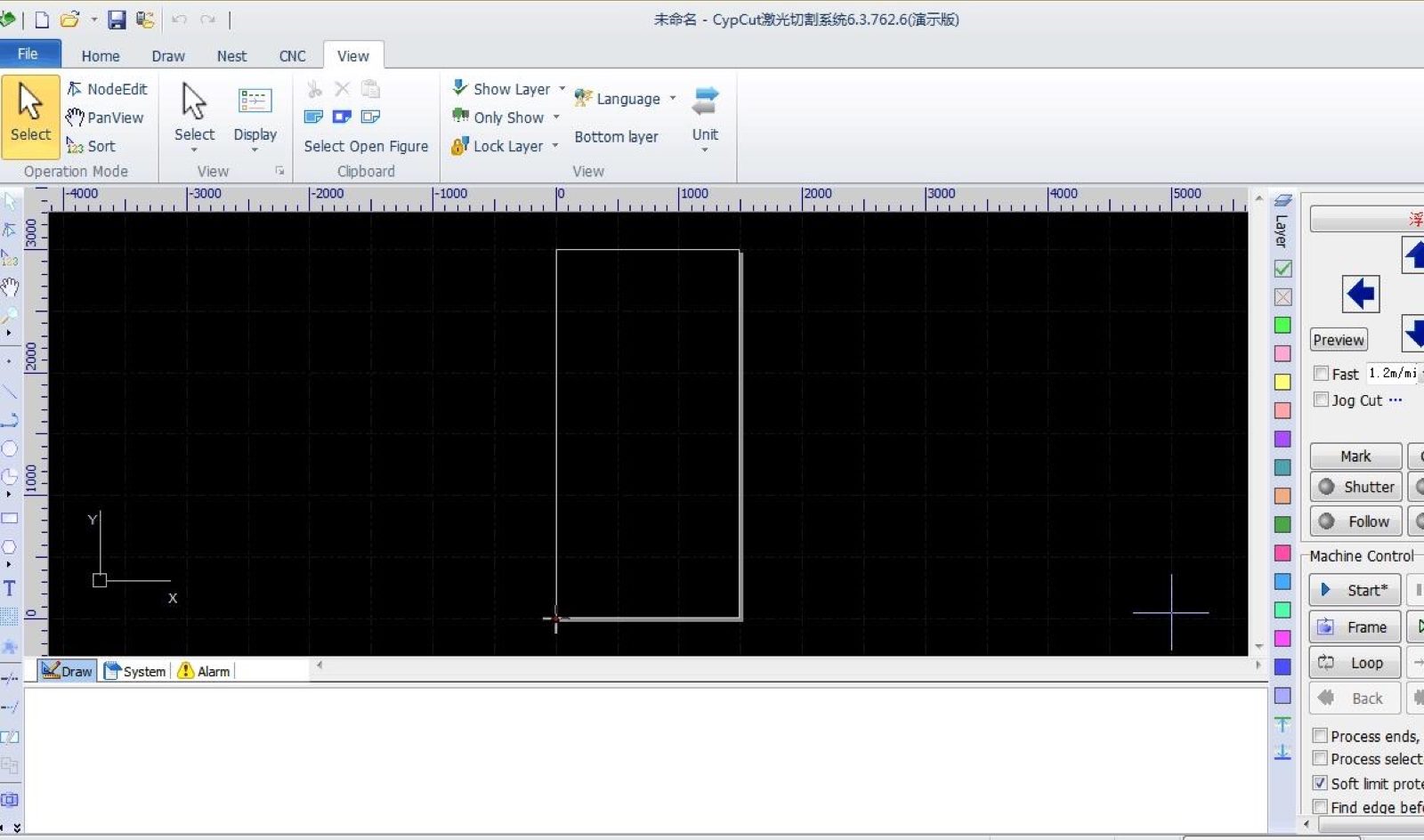The image size is (1424, 840).
Task: Click the blue left jog arrow
Action: (1361, 294)
